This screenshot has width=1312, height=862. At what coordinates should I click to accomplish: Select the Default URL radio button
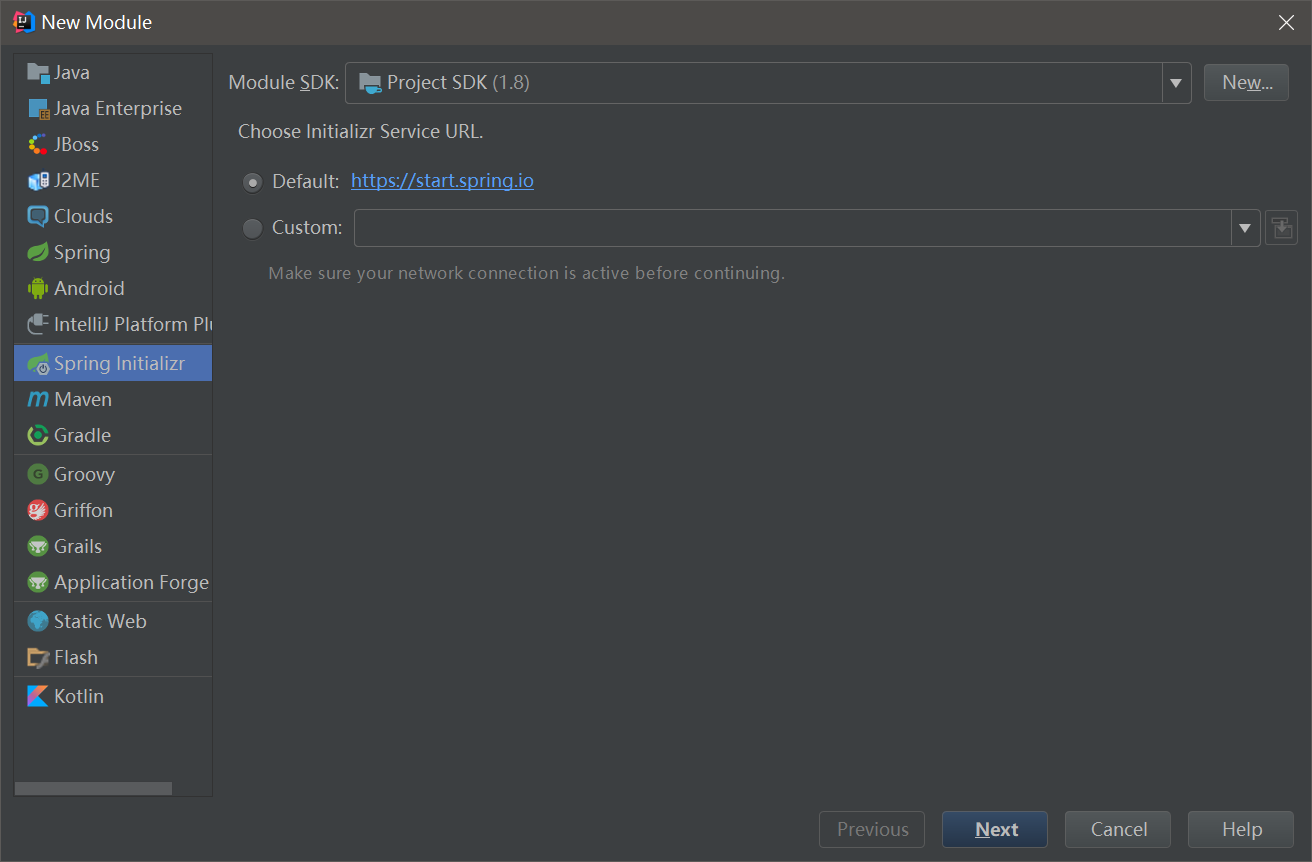pyautogui.click(x=253, y=182)
